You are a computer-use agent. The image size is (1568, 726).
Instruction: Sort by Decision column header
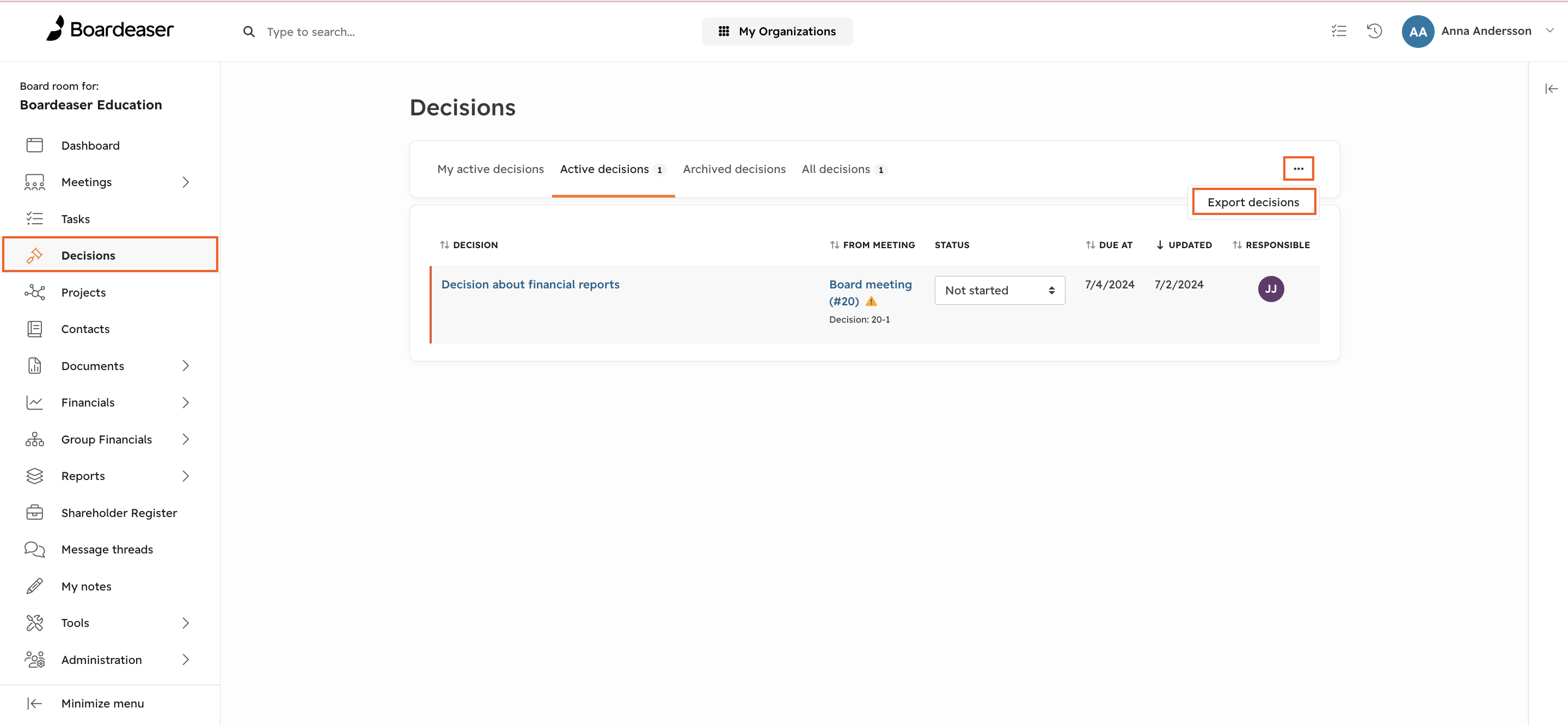469,245
